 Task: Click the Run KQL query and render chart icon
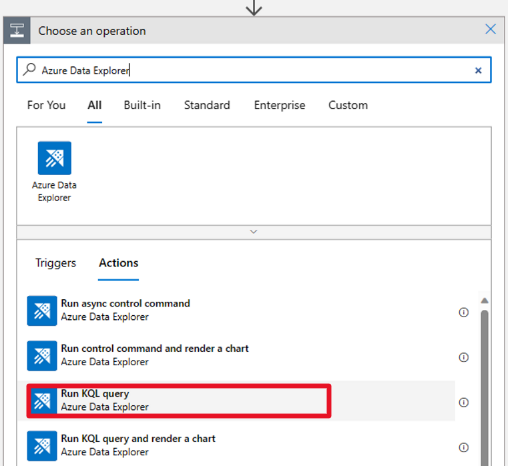(x=42, y=446)
